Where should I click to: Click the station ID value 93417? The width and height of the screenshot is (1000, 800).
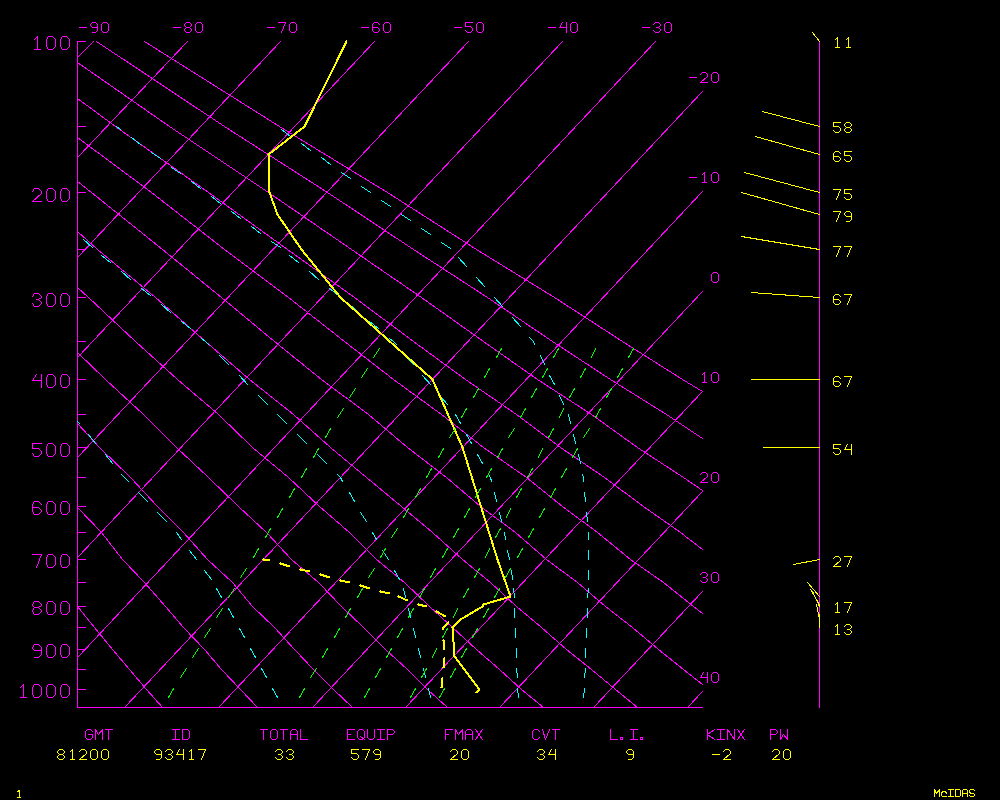click(181, 755)
